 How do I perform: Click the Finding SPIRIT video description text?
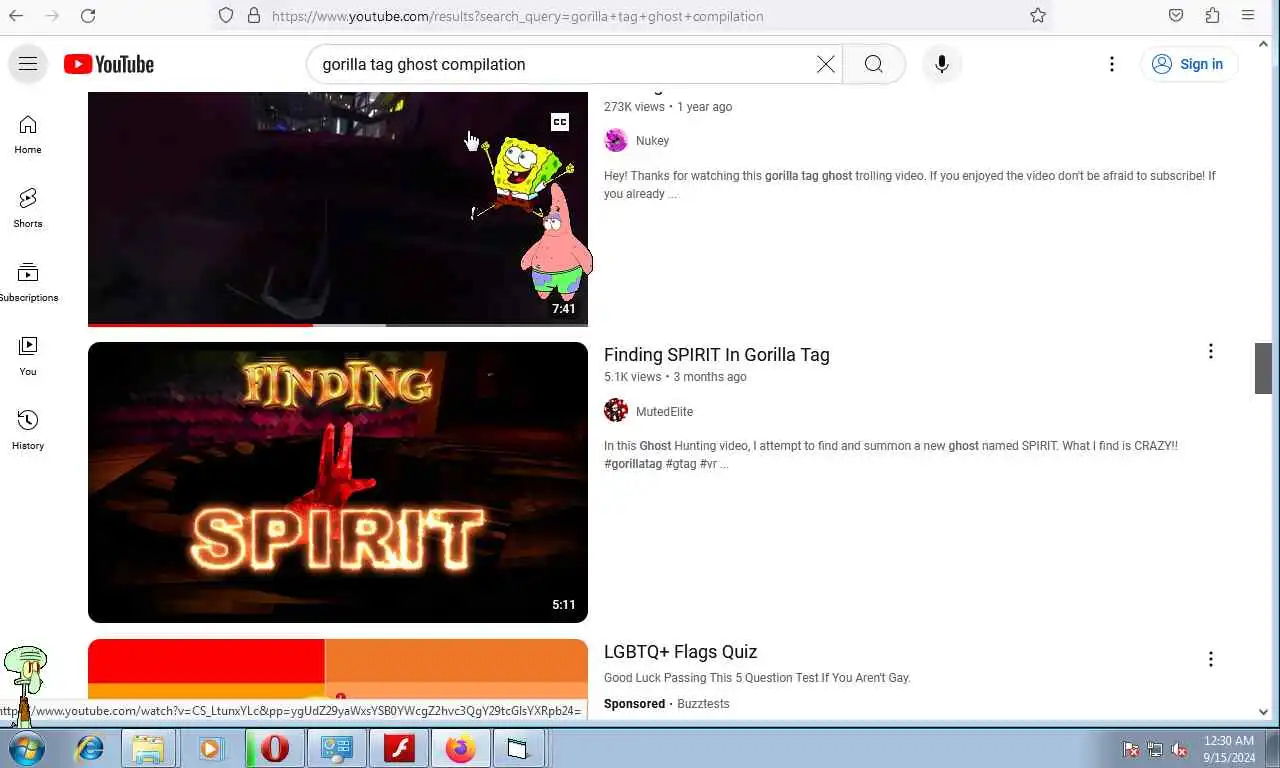tap(891, 455)
